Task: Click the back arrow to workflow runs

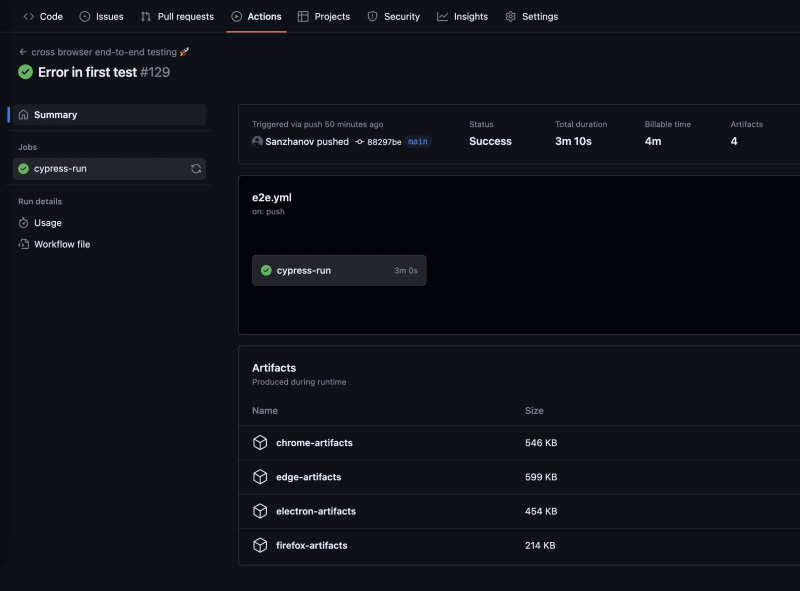Action: point(22,52)
